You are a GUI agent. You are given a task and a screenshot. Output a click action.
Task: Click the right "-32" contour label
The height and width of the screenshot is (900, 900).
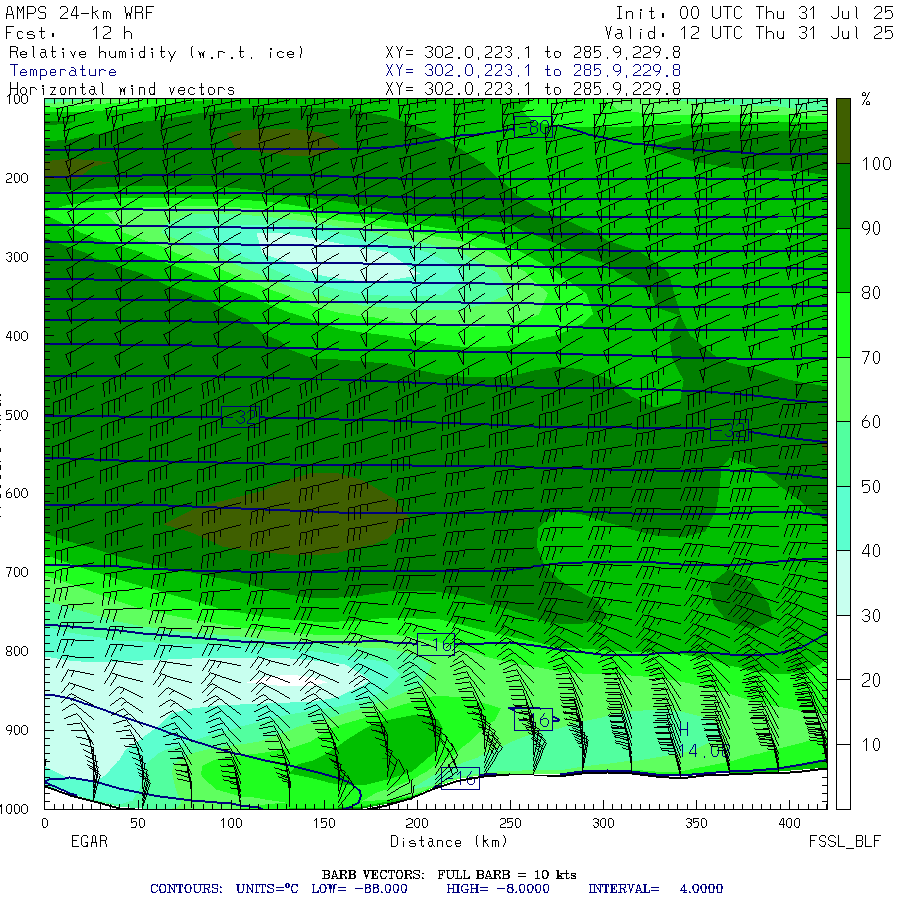coord(729,430)
